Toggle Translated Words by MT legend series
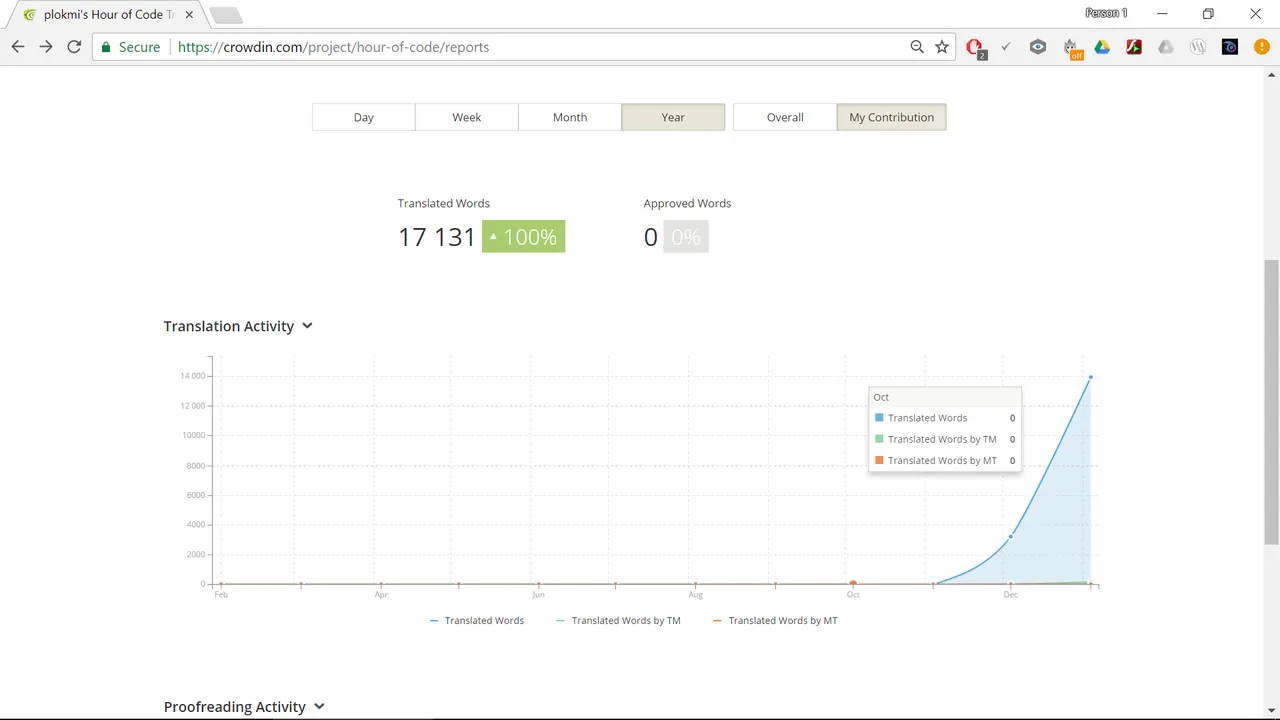 pyautogui.click(x=775, y=621)
